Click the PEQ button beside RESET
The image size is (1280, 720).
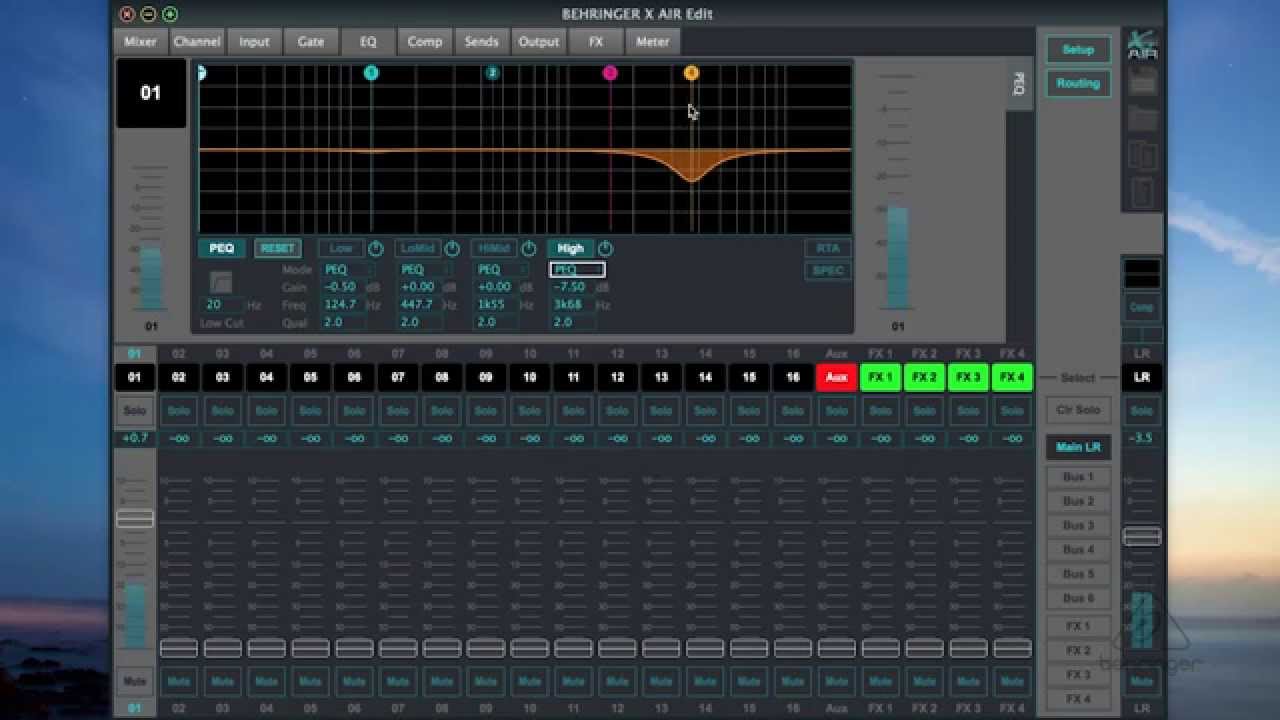coord(221,248)
